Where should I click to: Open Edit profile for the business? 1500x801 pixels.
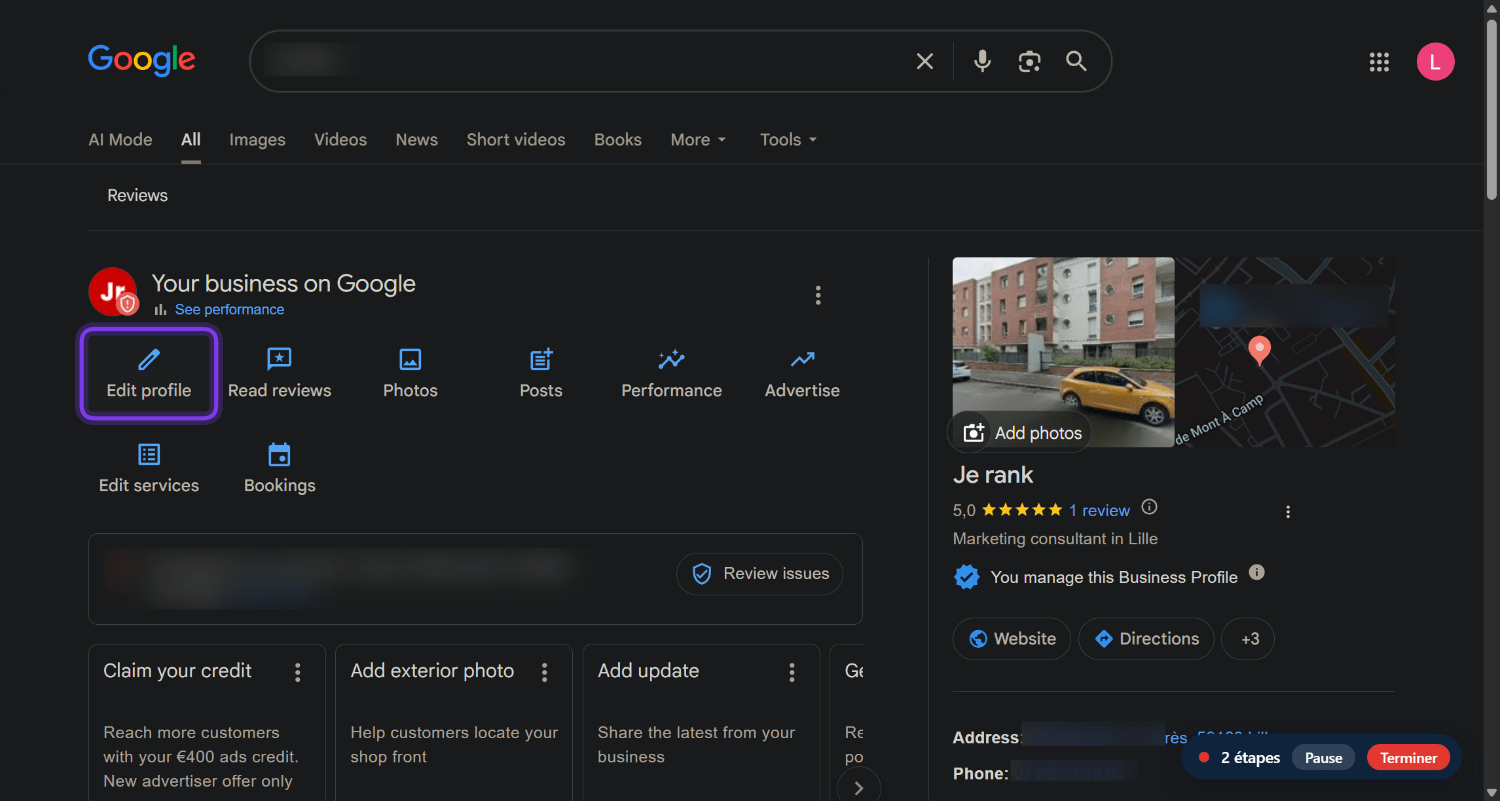tap(149, 374)
